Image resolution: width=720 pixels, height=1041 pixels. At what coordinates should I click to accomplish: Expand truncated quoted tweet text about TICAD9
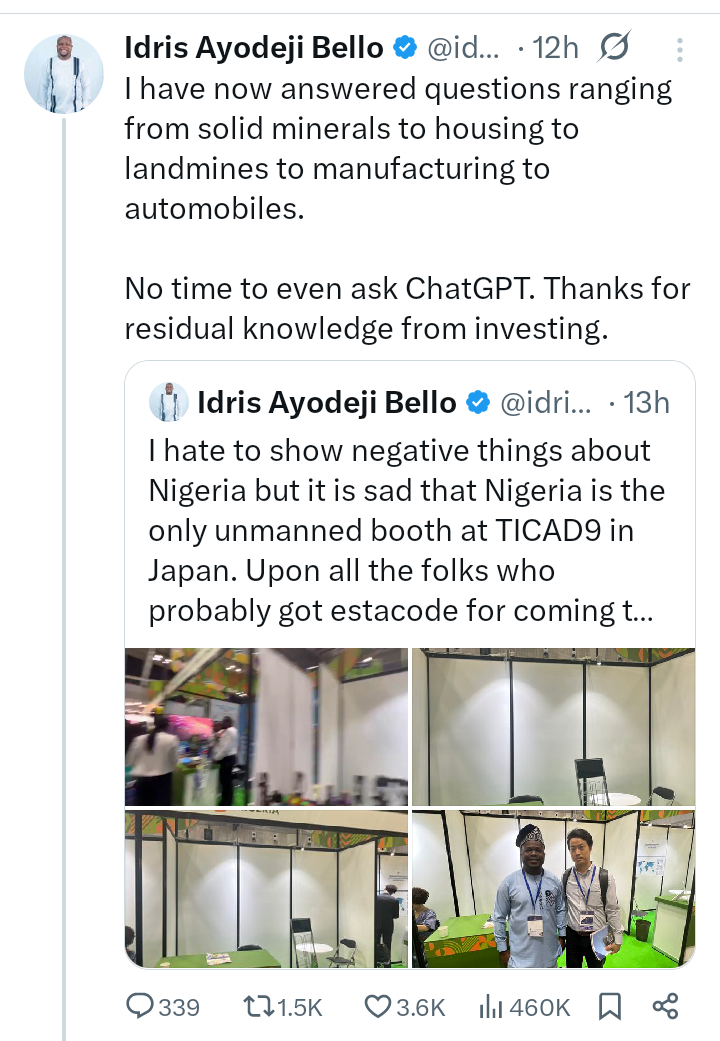click(400, 531)
